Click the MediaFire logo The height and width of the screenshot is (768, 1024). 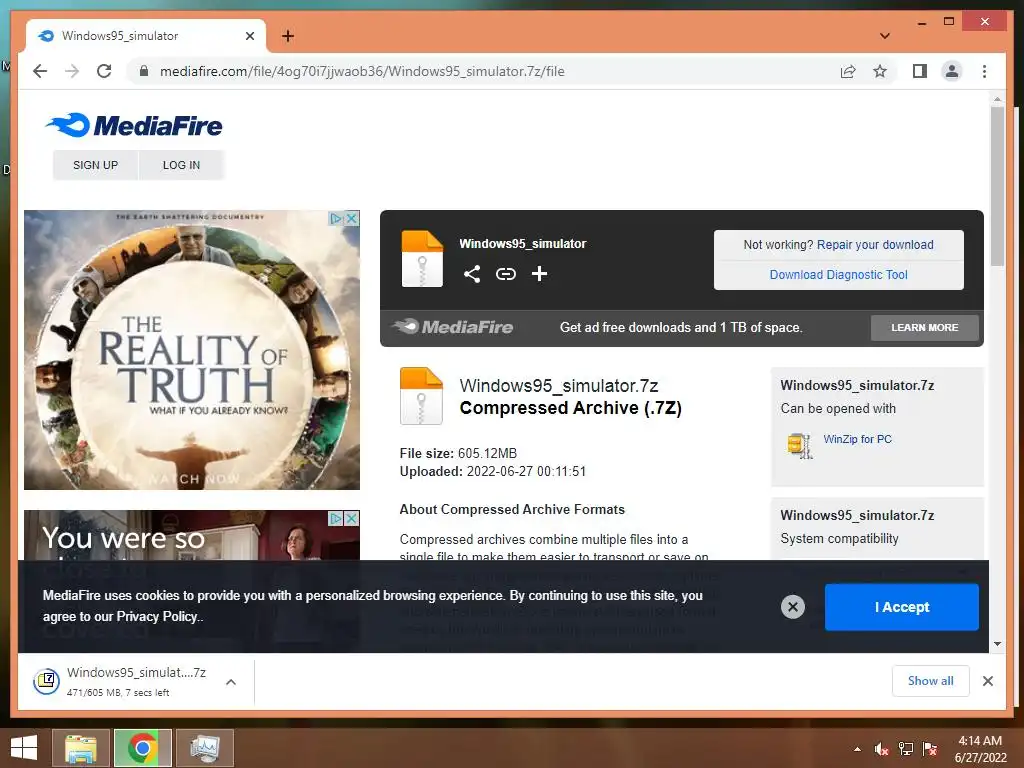(x=134, y=125)
